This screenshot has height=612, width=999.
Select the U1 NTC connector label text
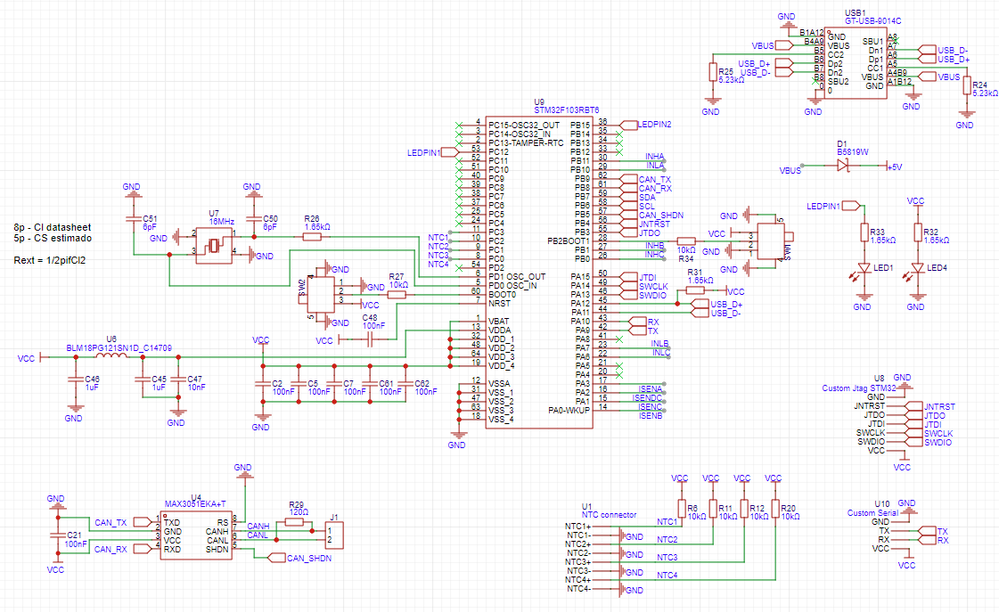pyautogui.click(x=604, y=513)
